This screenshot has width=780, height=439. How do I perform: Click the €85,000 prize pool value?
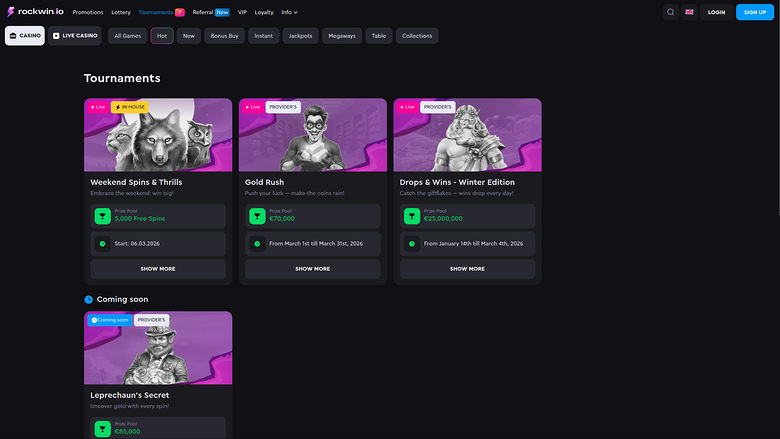click(x=127, y=432)
